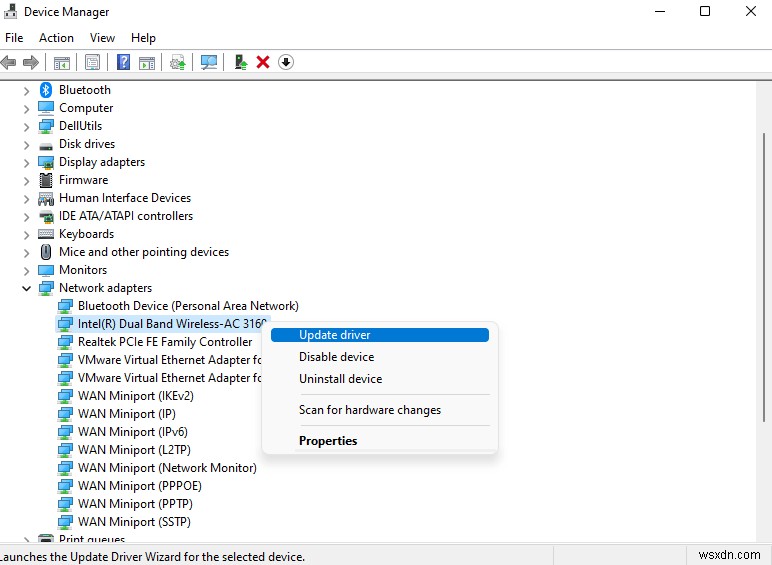
Task: Click the Human Interface Devices label
Action: (x=125, y=198)
